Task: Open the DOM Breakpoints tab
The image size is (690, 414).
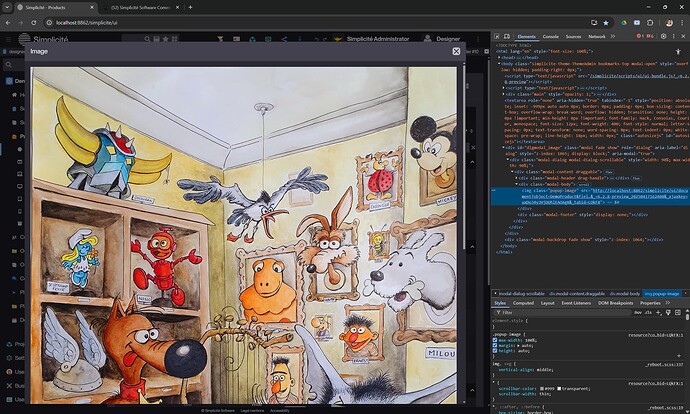Action: click(616, 303)
